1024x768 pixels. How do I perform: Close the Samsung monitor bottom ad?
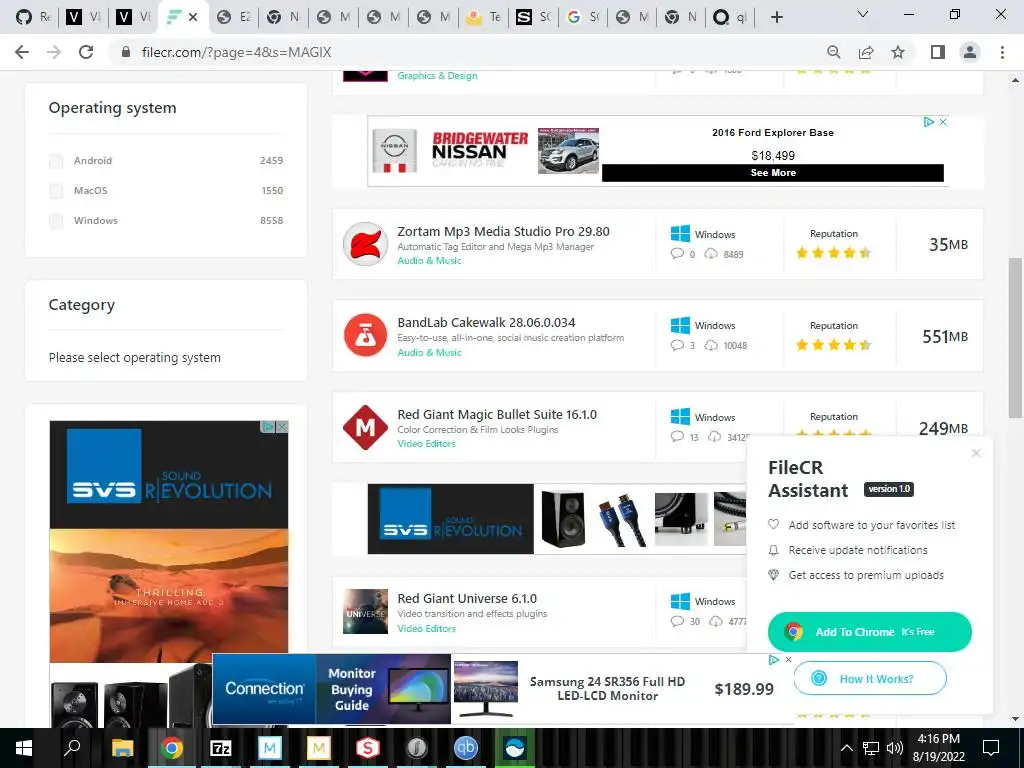coord(788,660)
